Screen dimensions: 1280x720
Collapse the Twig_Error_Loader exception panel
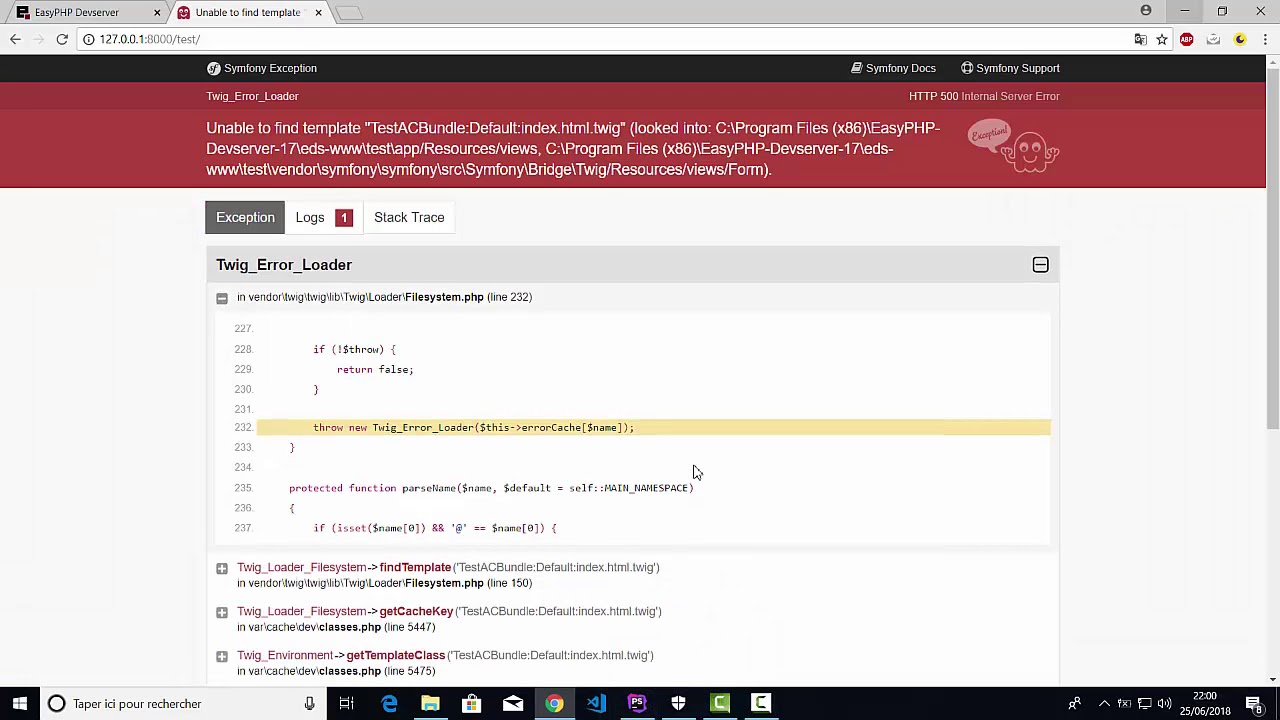pyautogui.click(x=1040, y=265)
